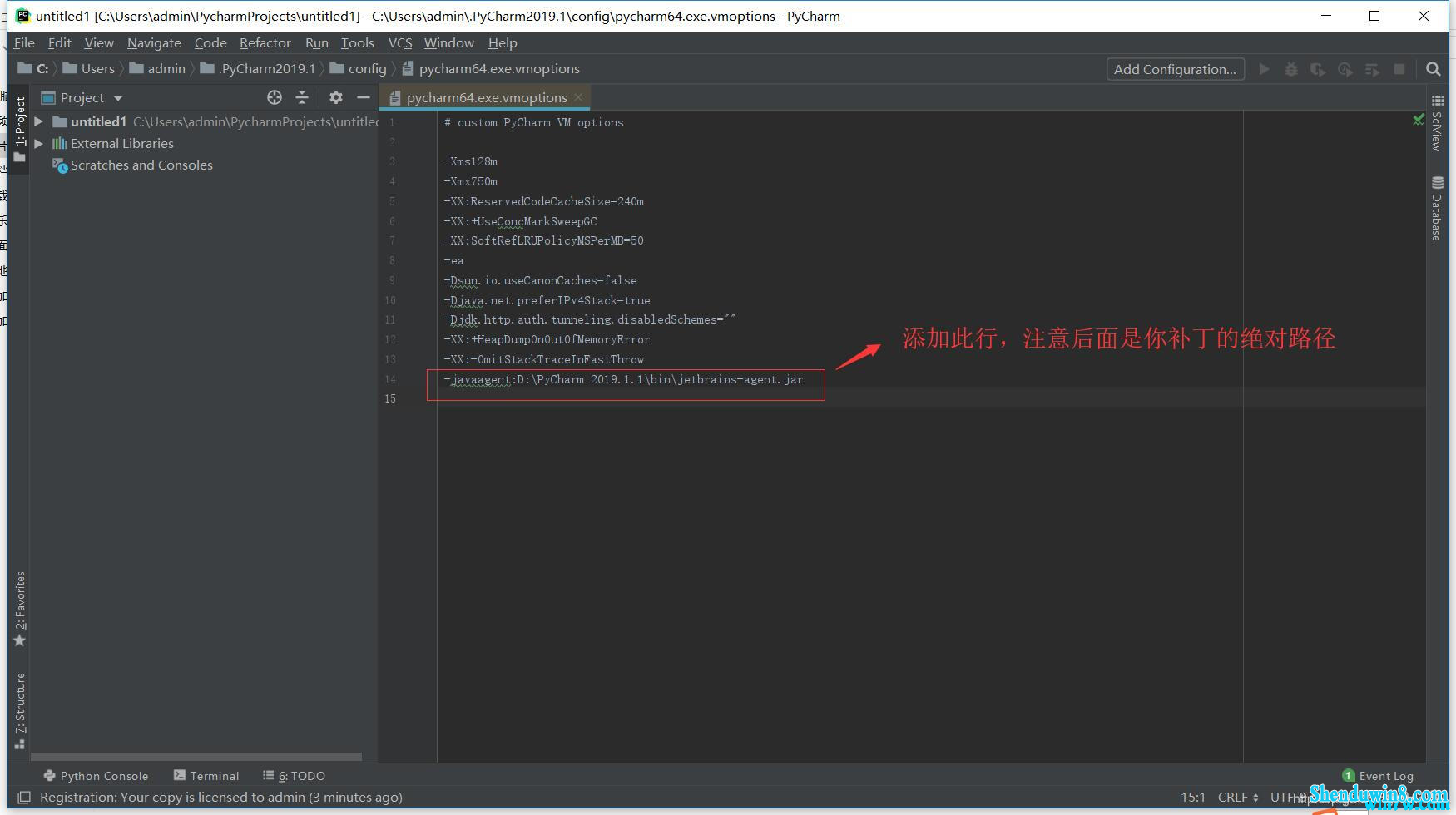Open the Help menu
This screenshot has height=815, width=1456.
point(503,42)
